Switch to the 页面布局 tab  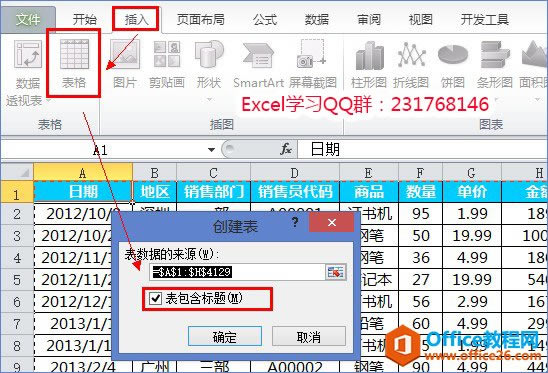pyautogui.click(x=201, y=19)
